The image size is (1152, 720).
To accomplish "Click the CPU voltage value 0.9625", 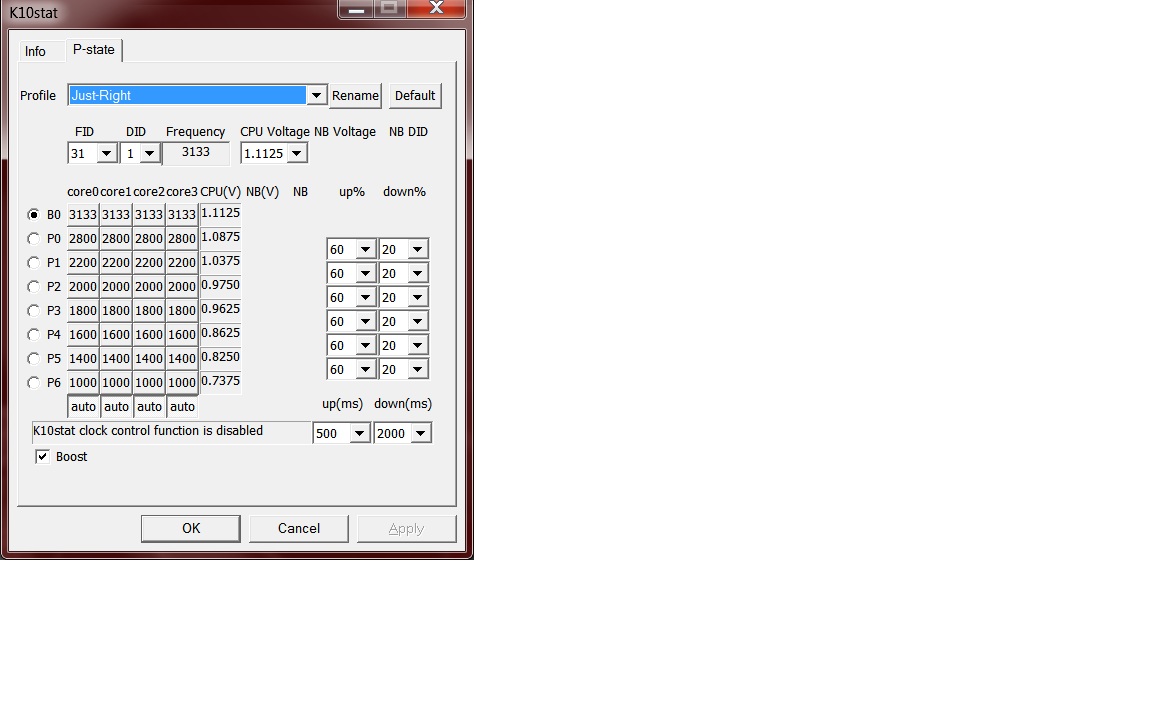I will coord(220,309).
